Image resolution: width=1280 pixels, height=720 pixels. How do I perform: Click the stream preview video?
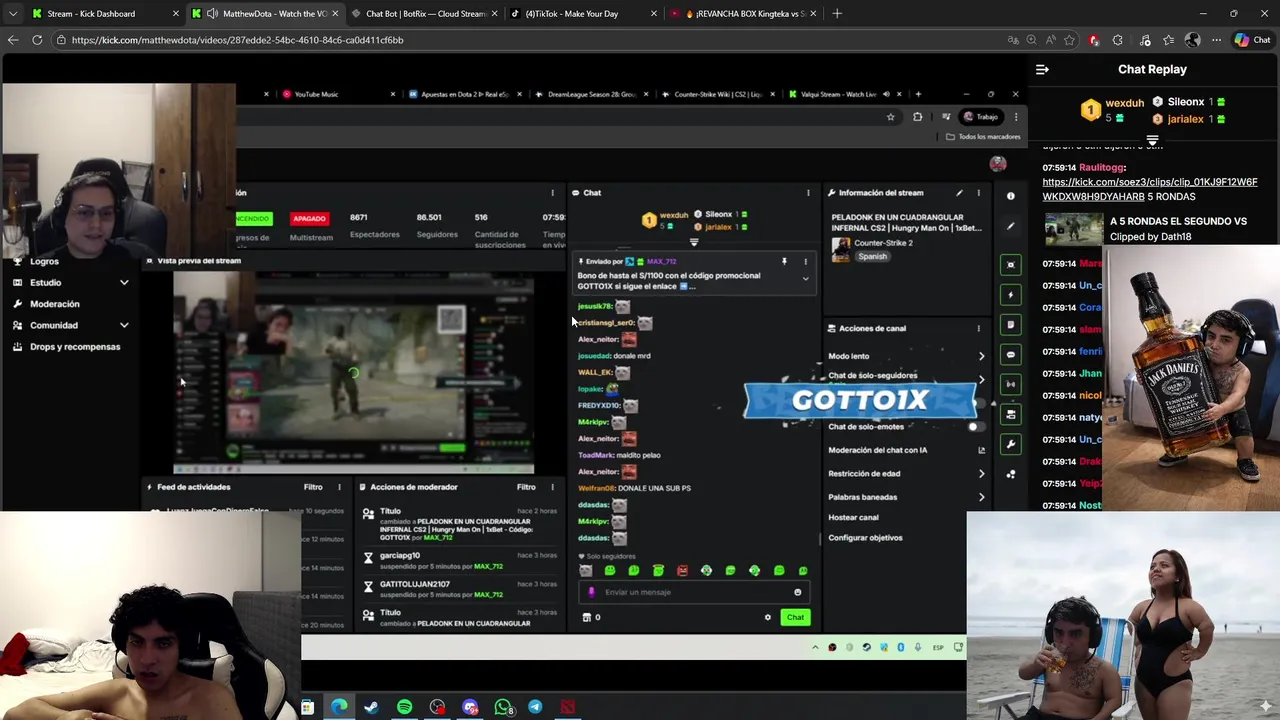pyautogui.click(x=353, y=373)
